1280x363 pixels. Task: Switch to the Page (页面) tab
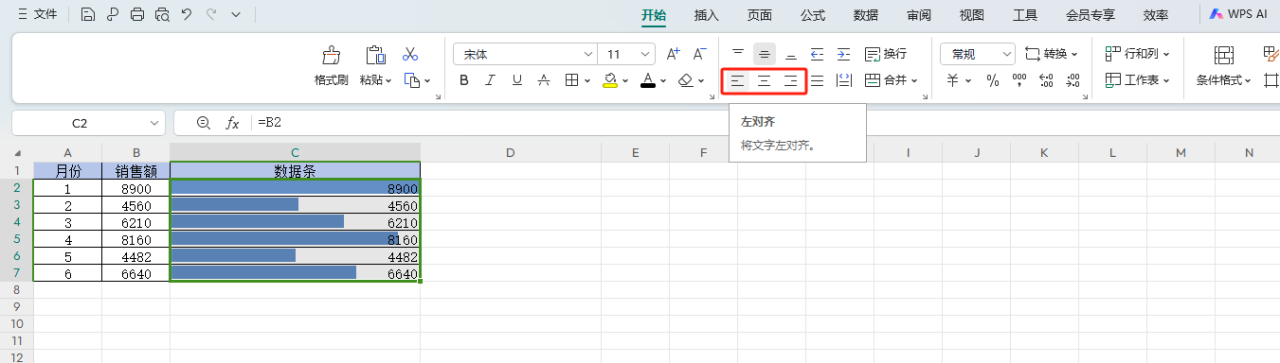click(759, 15)
